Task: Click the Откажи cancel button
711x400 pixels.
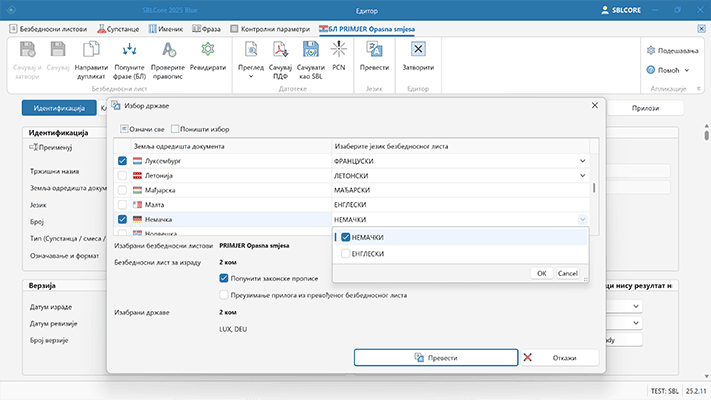Action: coord(560,357)
